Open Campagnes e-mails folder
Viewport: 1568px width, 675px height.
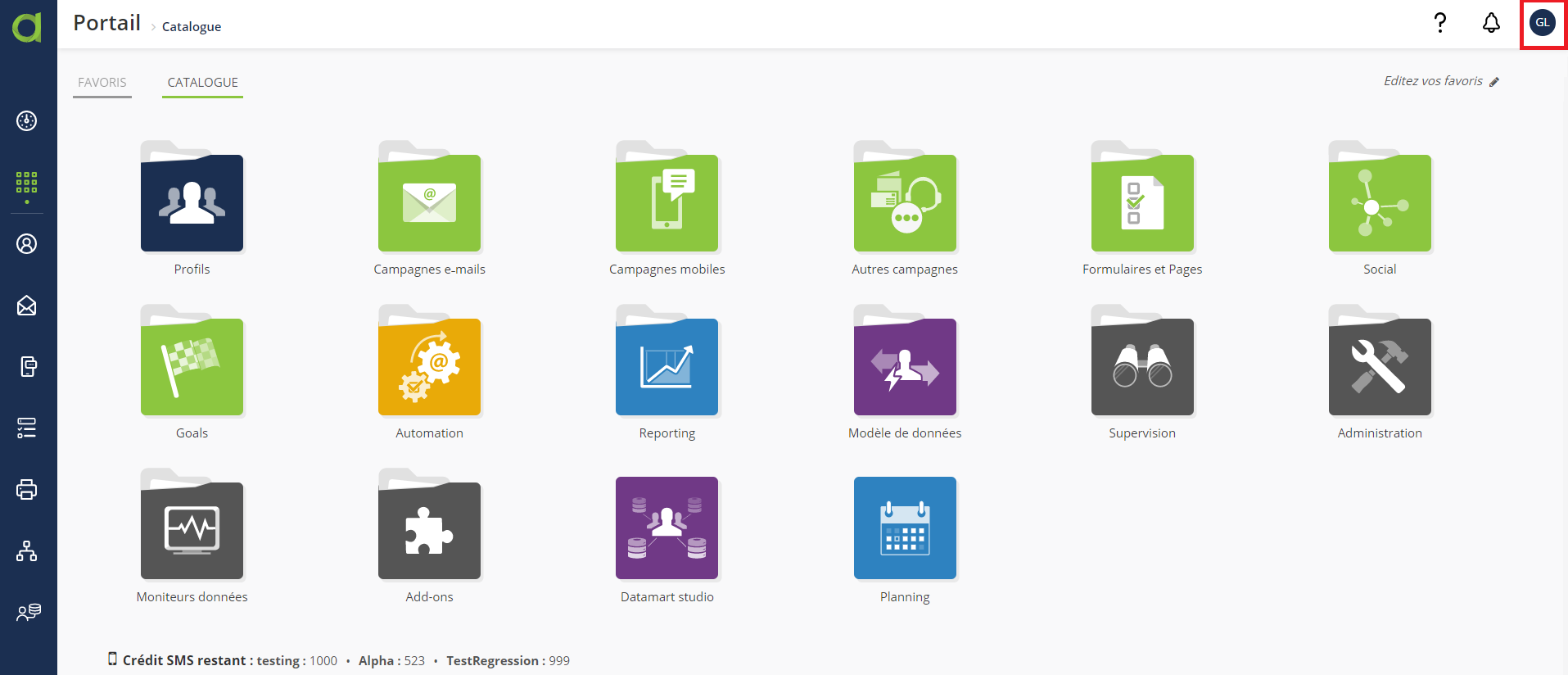coord(429,203)
